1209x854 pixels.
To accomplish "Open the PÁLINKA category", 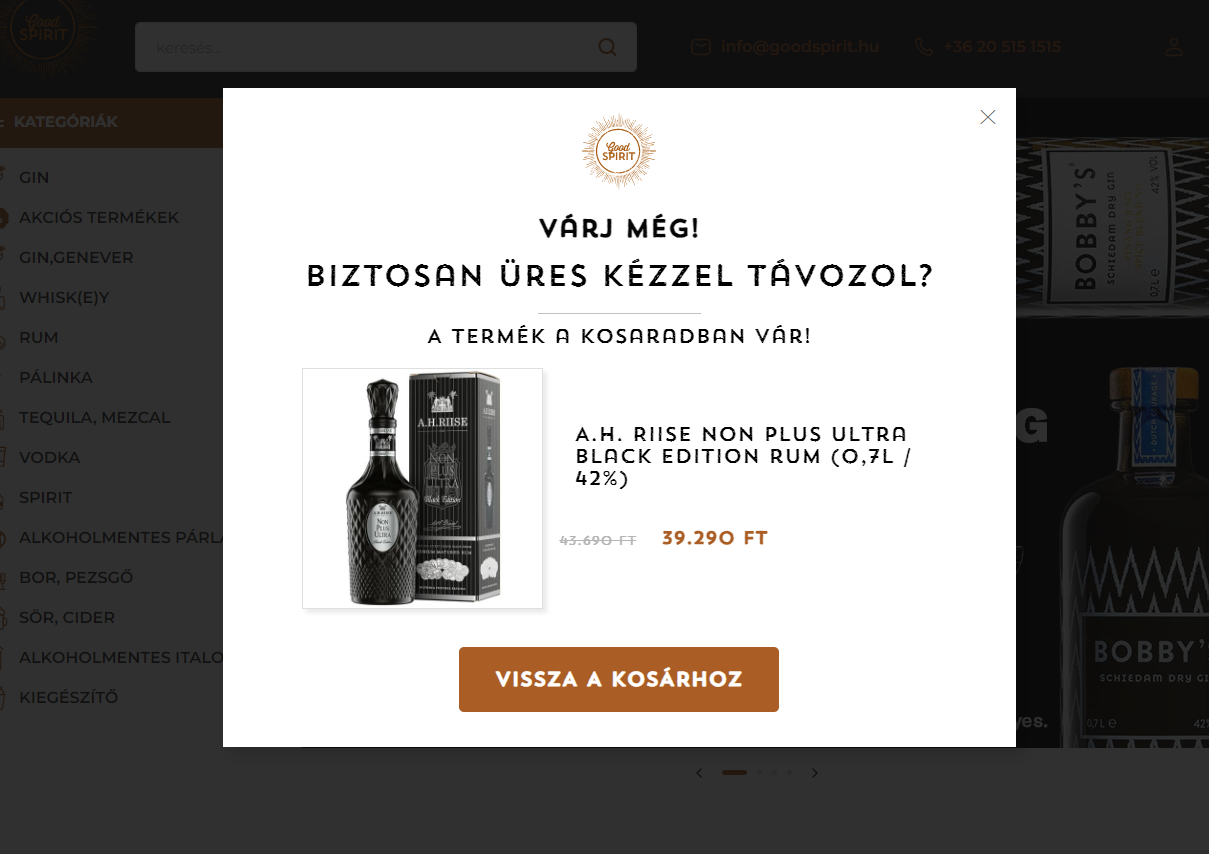I will [x=56, y=377].
